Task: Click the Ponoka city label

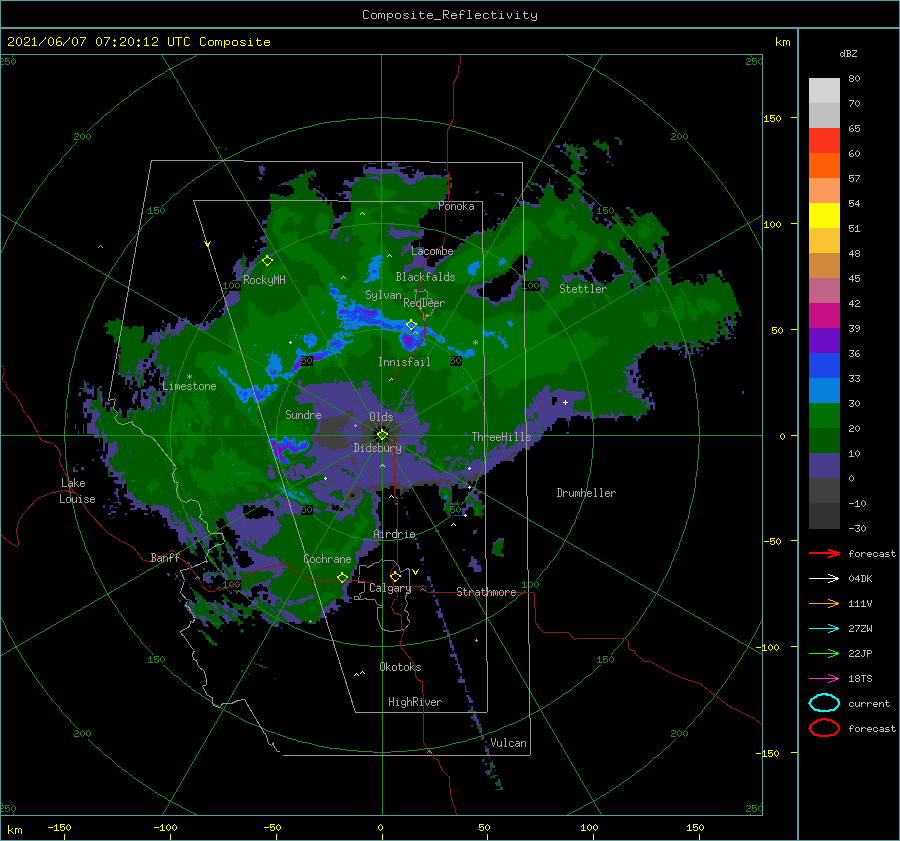Action: [456, 206]
